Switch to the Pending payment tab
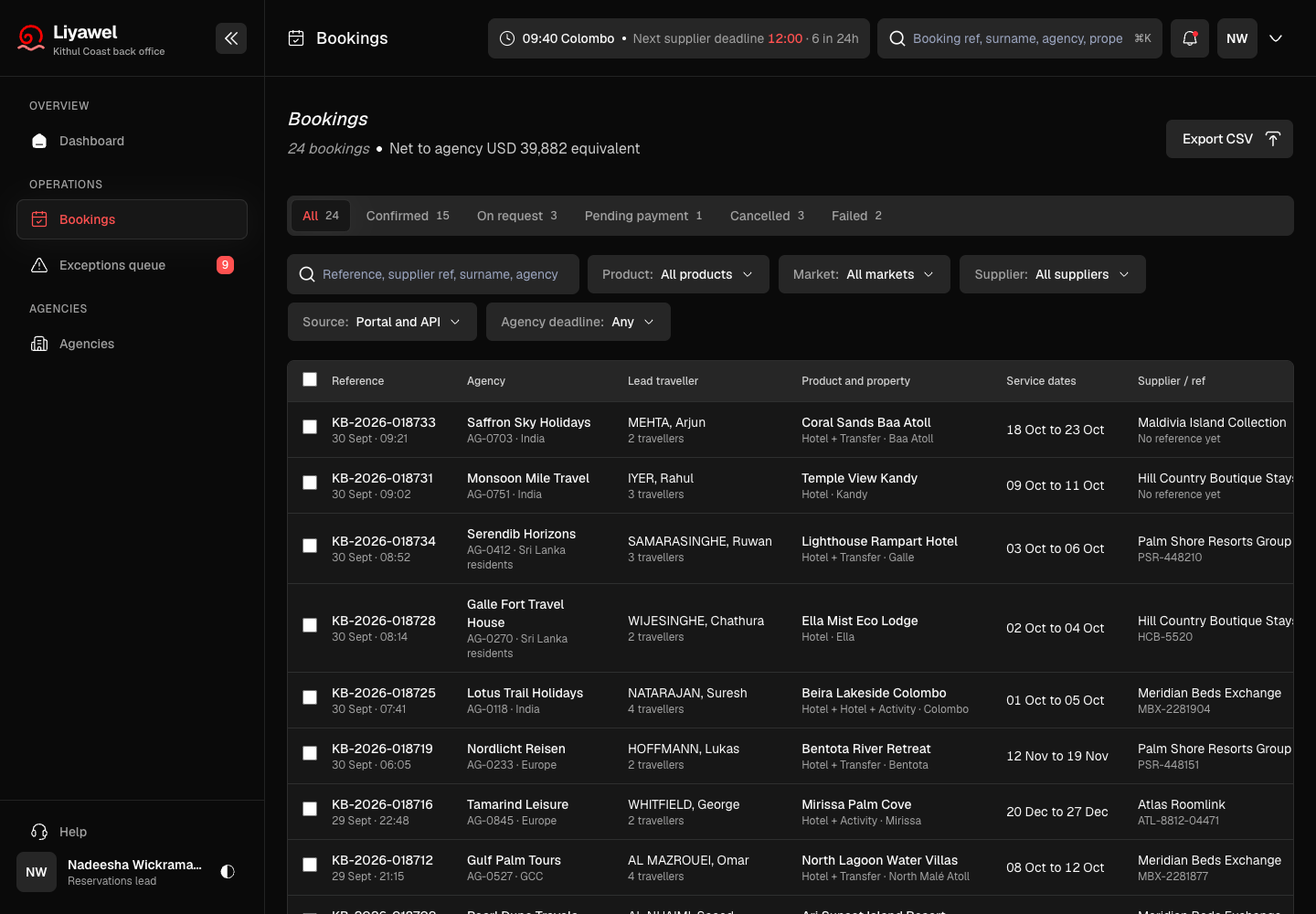Screen dimensions: 1316x914 pyautogui.click(x=643, y=216)
